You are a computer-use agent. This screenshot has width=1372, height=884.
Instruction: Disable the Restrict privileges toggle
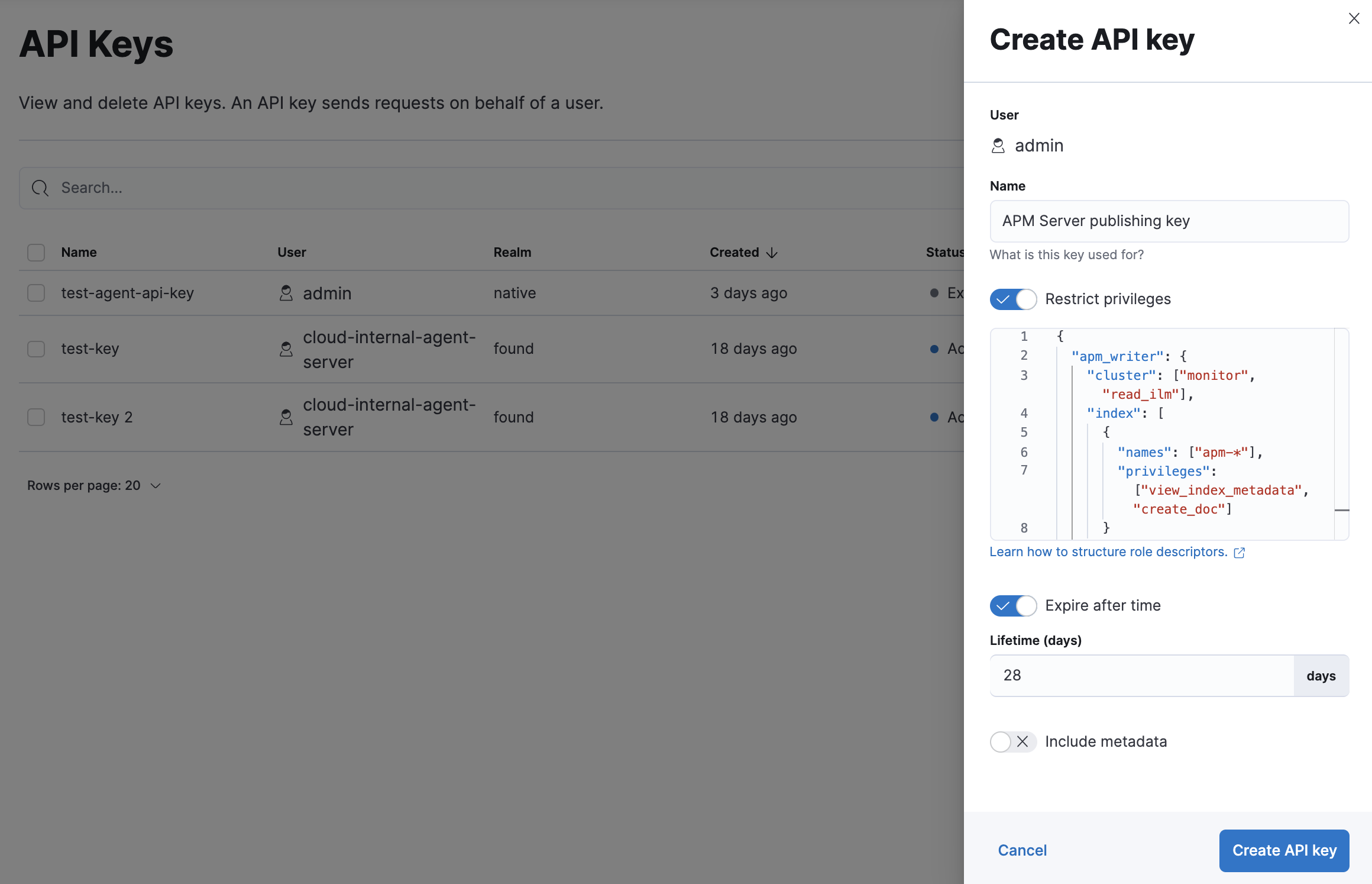point(1012,299)
